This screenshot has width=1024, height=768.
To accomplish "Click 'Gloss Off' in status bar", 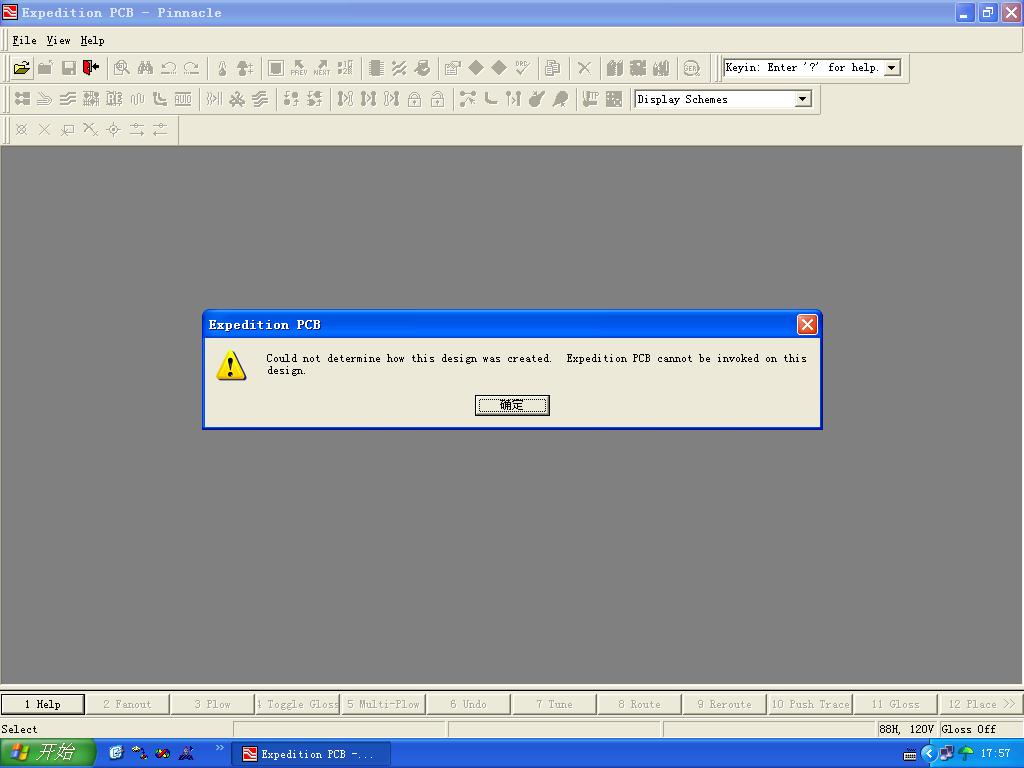I will point(968,729).
